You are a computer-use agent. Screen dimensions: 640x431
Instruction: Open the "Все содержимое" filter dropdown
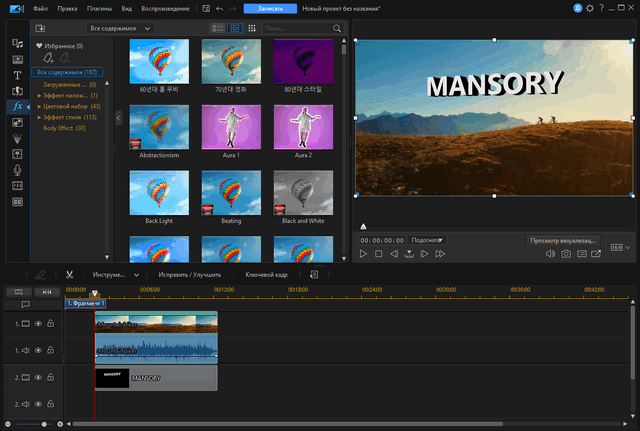[119, 29]
